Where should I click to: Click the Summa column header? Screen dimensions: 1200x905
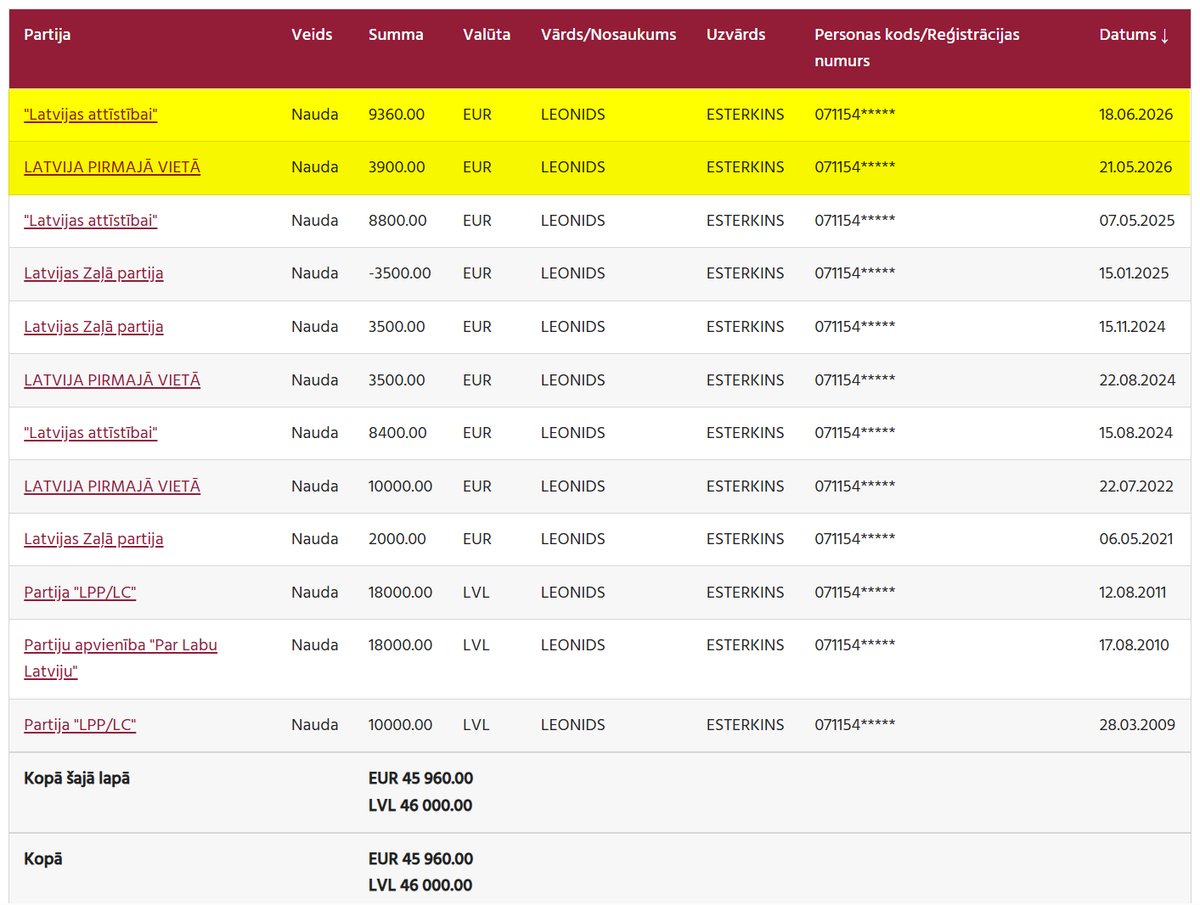coord(396,35)
